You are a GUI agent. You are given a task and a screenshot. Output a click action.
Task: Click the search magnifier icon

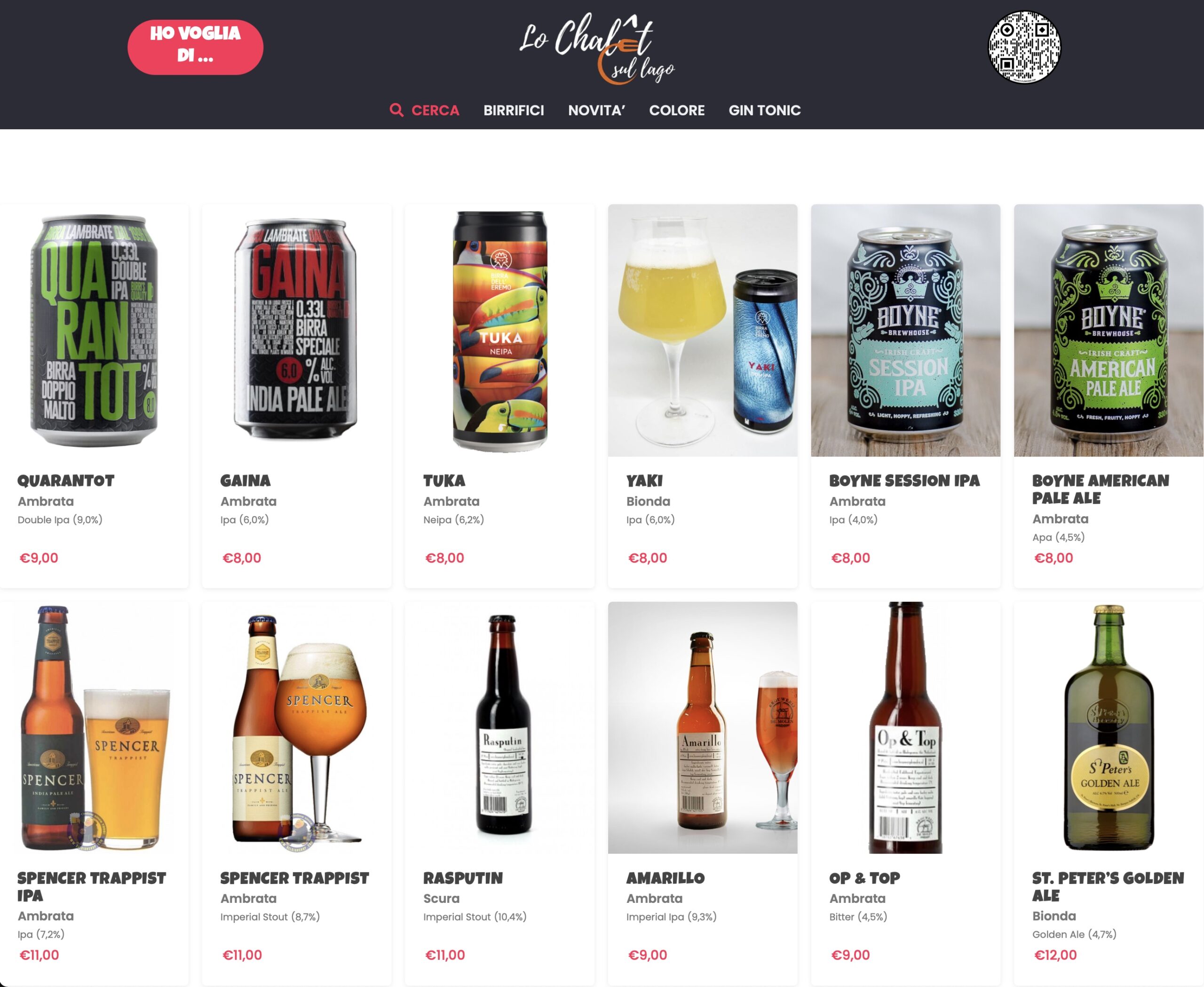pos(396,111)
